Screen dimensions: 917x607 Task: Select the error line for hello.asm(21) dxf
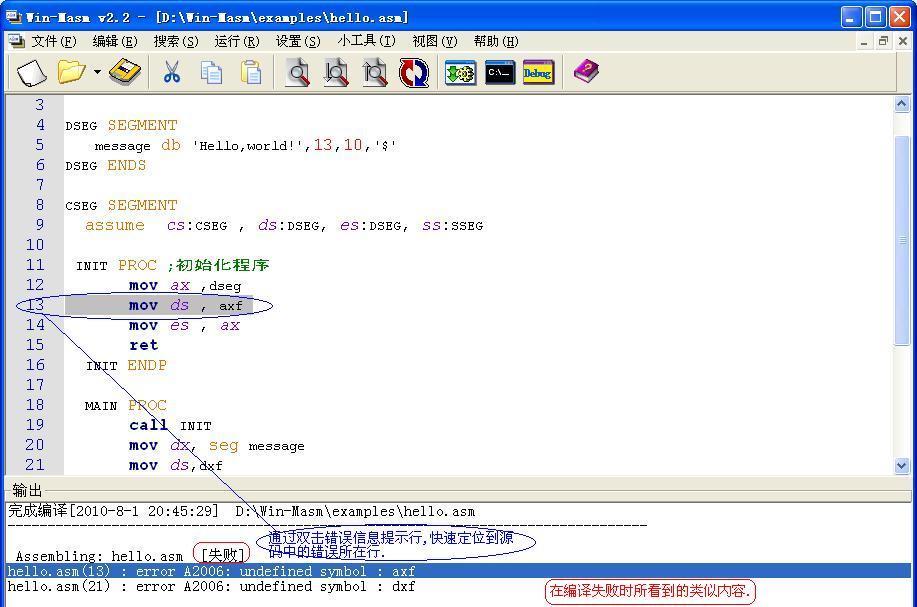[211, 586]
